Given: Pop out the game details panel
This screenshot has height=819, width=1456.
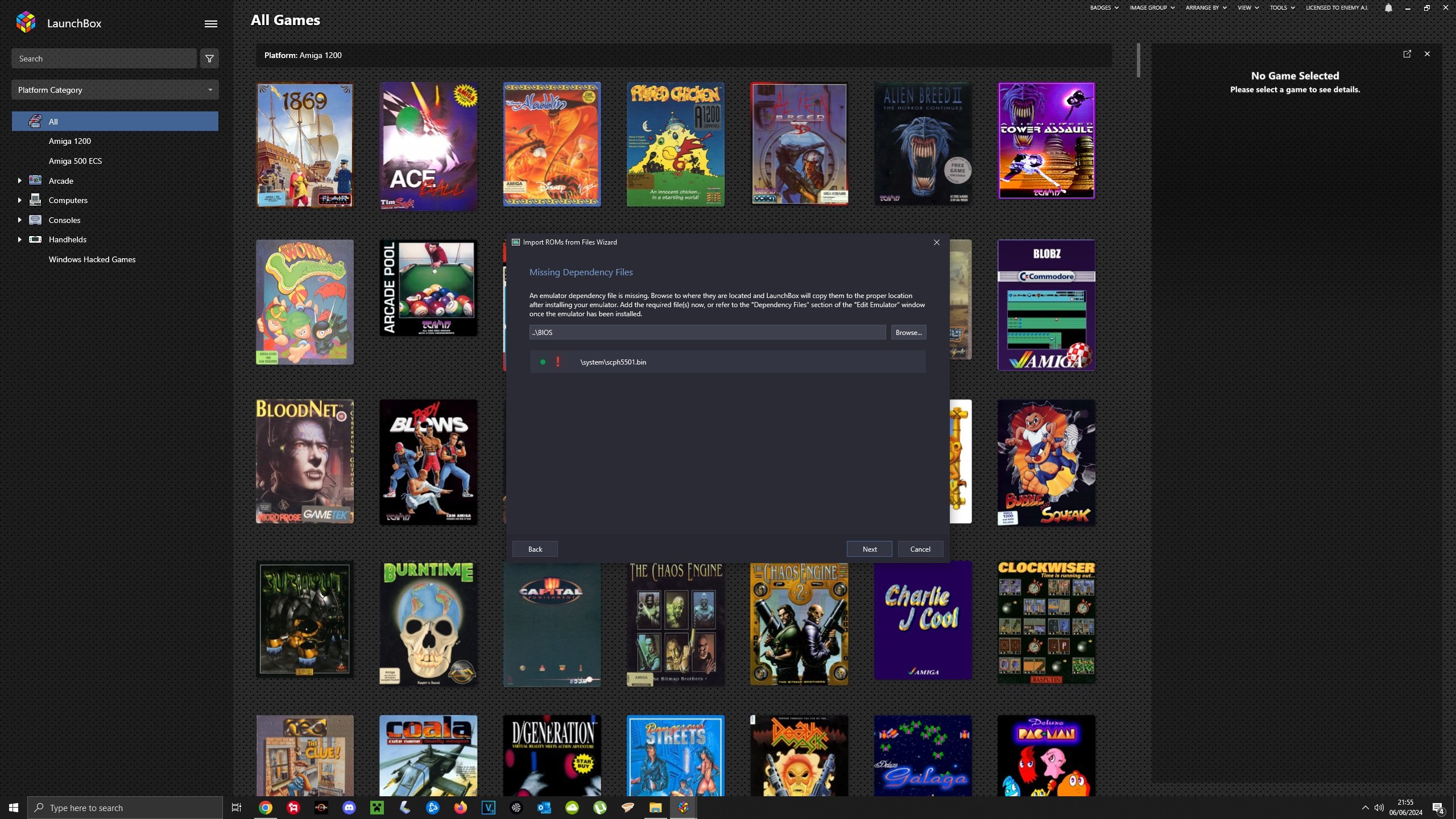Looking at the screenshot, I should [x=1407, y=54].
